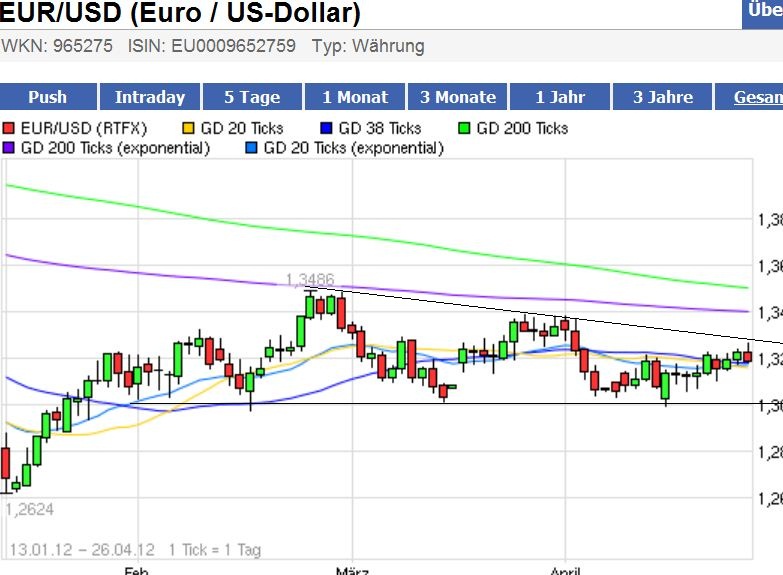
Task: Click the Feb axis label
Action: (x=136, y=571)
